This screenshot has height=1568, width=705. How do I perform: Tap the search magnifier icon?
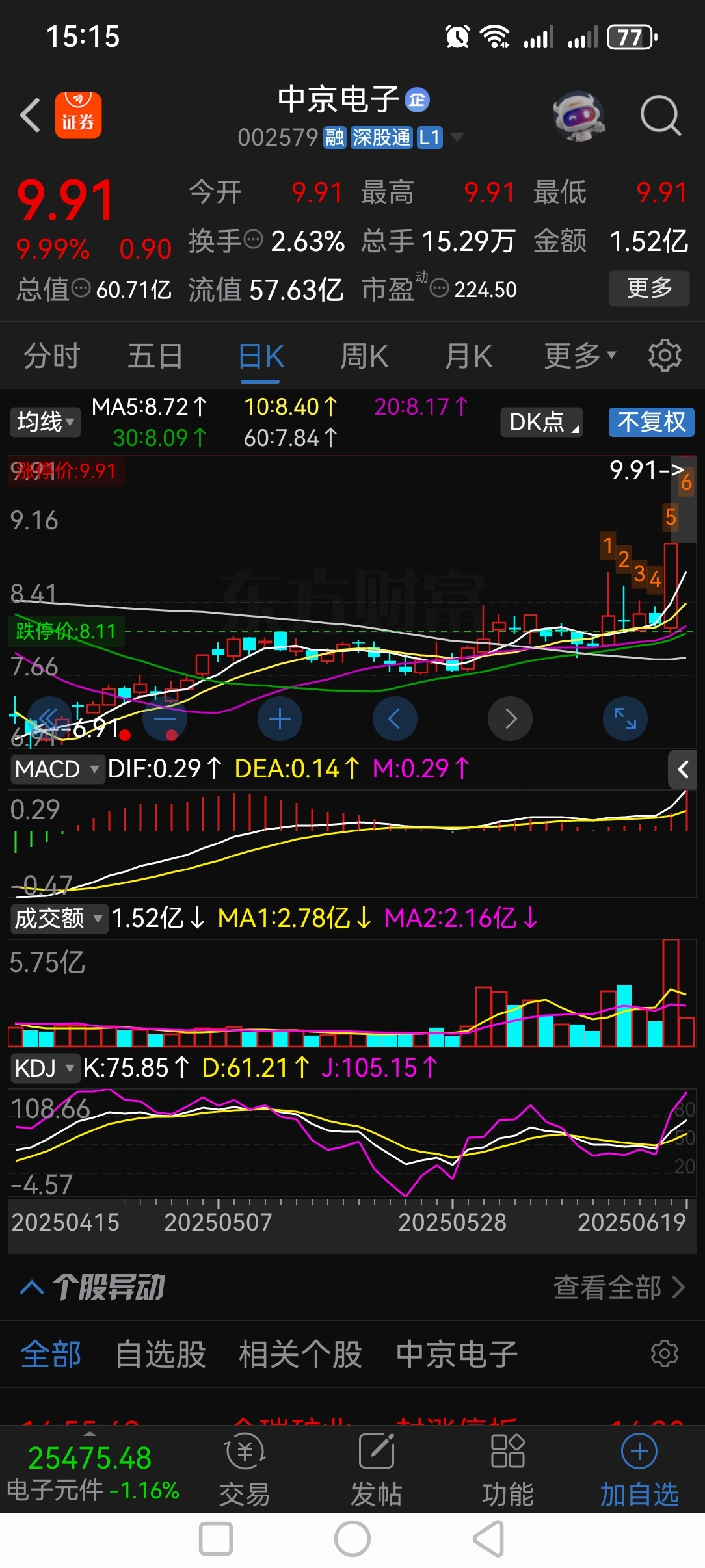[x=660, y=116]
